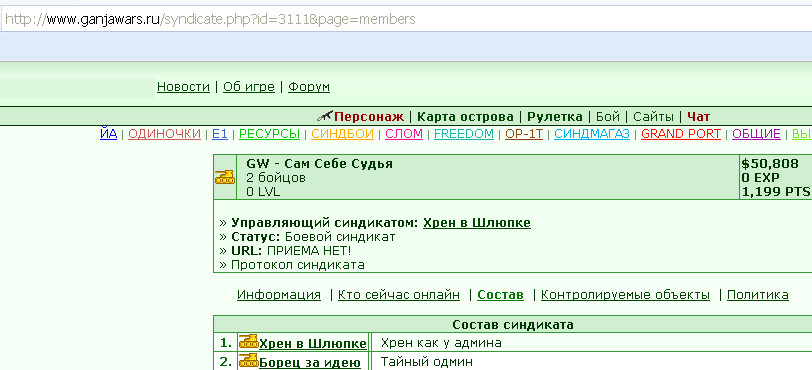Follow the E1 shortcut link
Image resolution: width=812 pixels, height=370 pixels.
pyautogui.click(x=220, y=134)
